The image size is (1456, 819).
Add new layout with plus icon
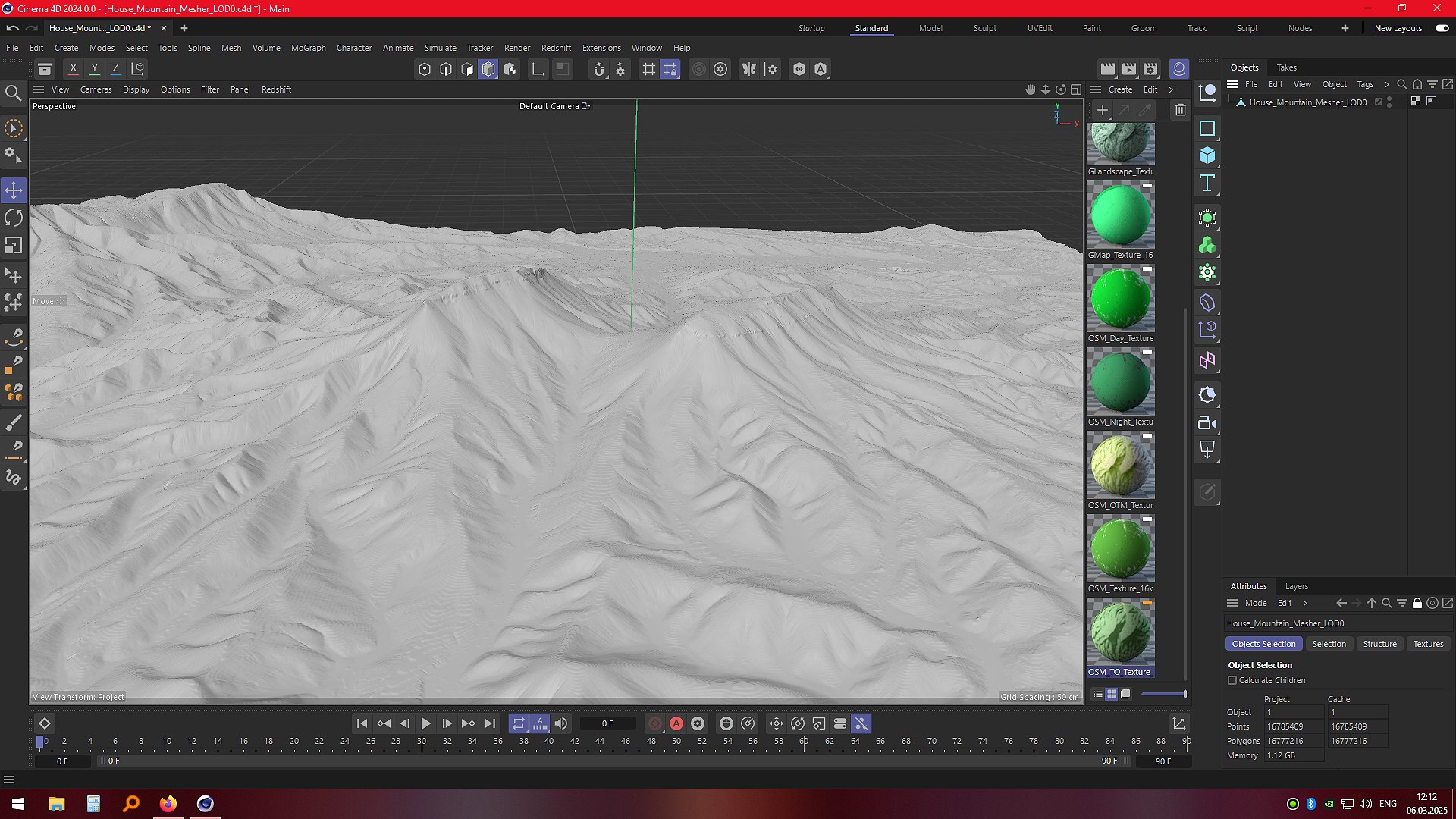pos(1345,28)
